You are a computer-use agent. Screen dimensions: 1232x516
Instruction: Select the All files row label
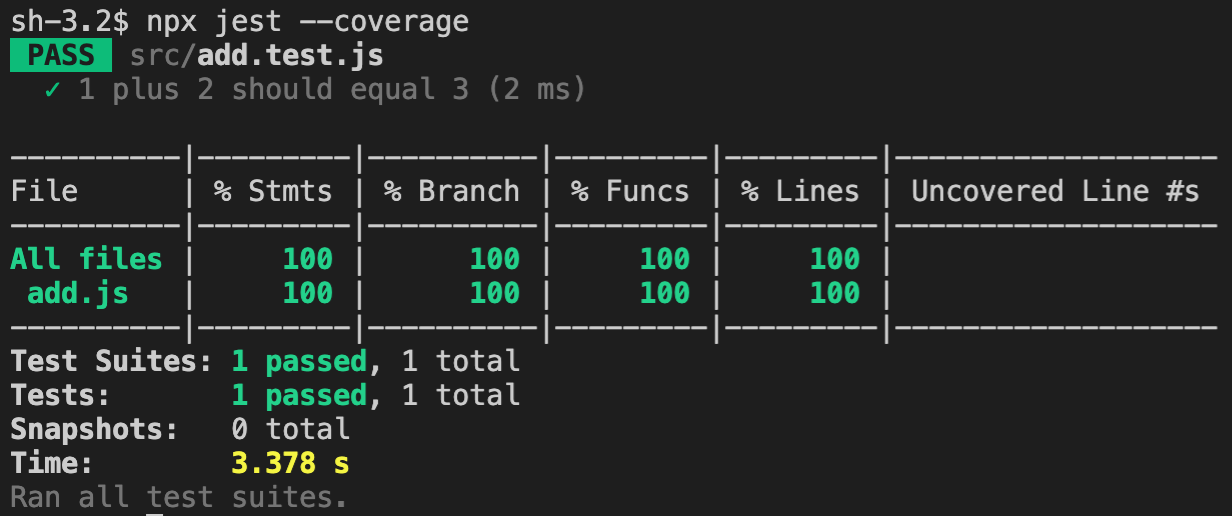[x=86, y=259]
